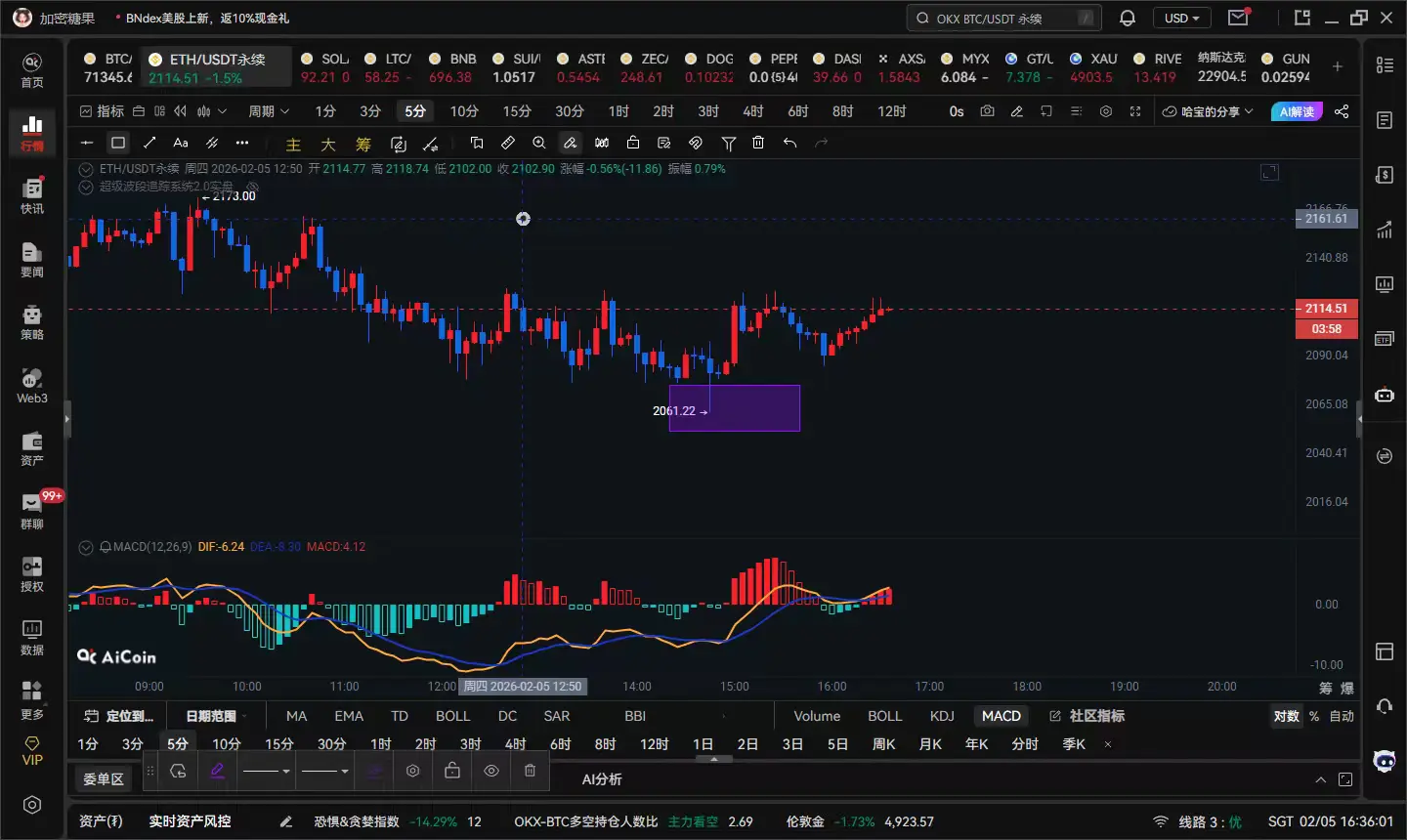
Task: Select the 15分 timeframe in top bar
Action: pyautogui.click(x=517, y=111)
